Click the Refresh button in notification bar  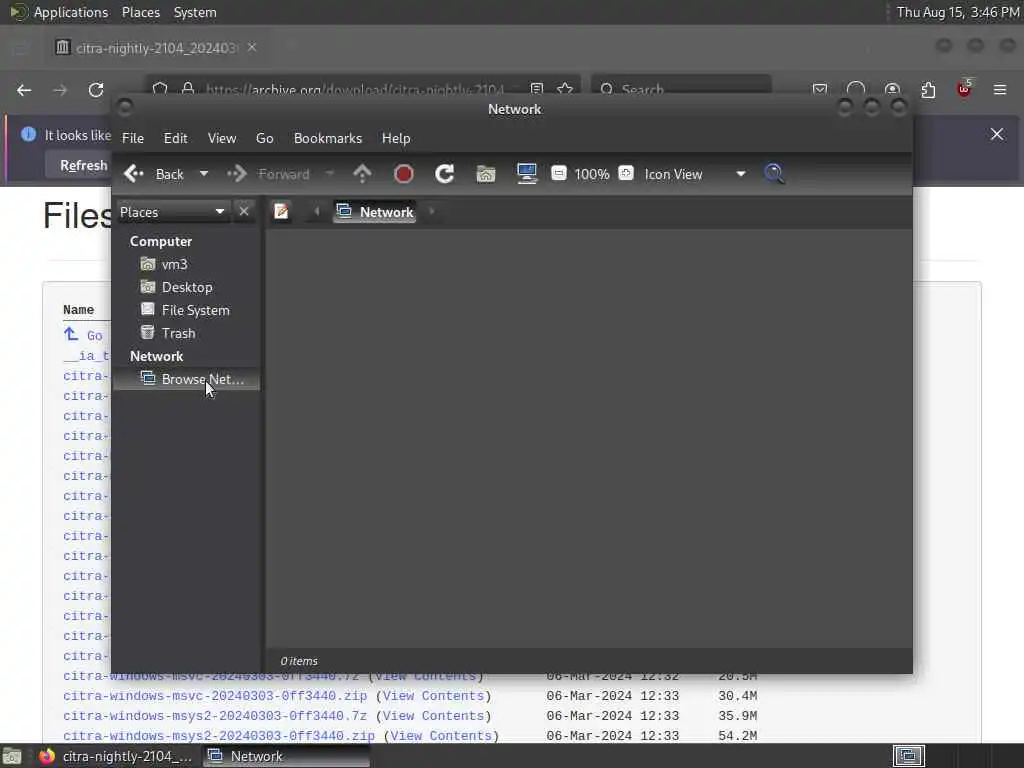click(84, 166)
